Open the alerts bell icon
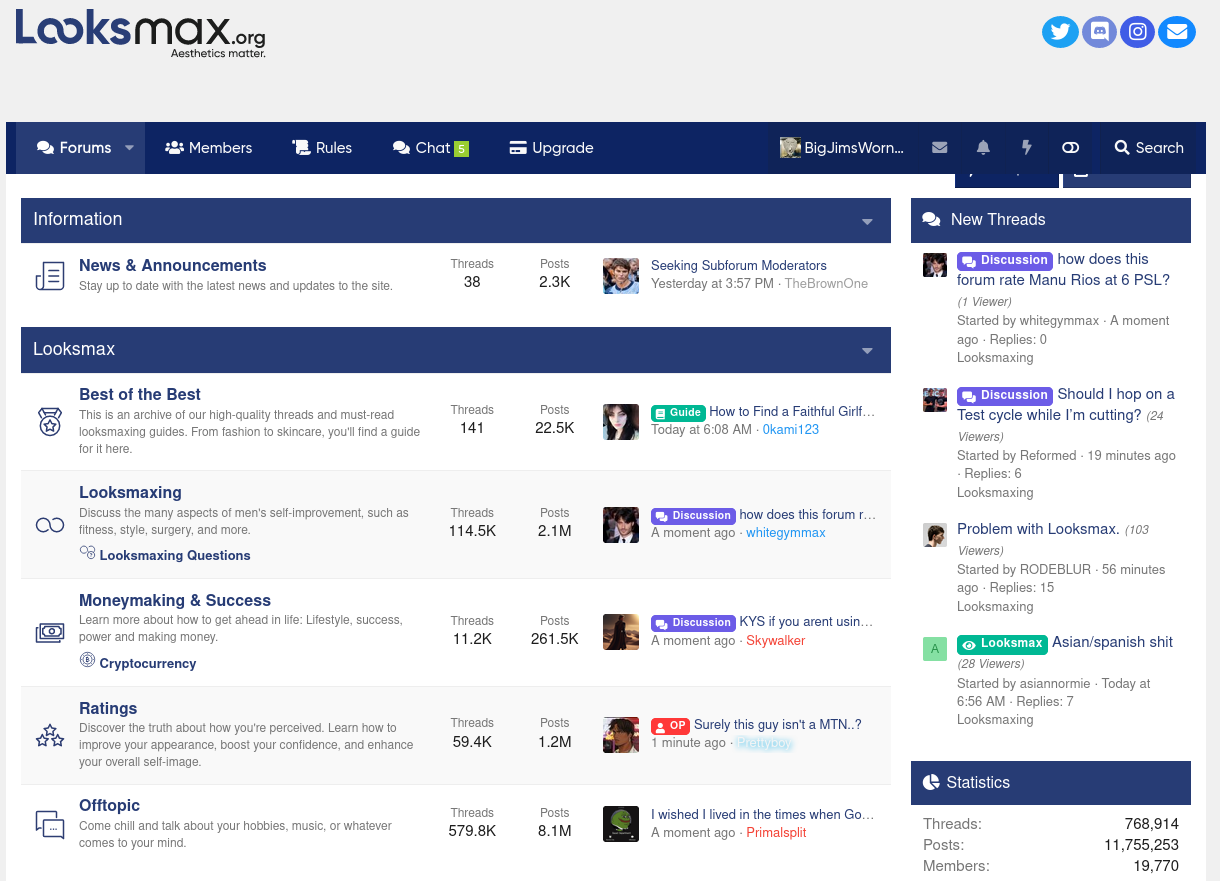Image resolution: width=1220 pixels, height=881 pixels. click(x=983, y=148)
